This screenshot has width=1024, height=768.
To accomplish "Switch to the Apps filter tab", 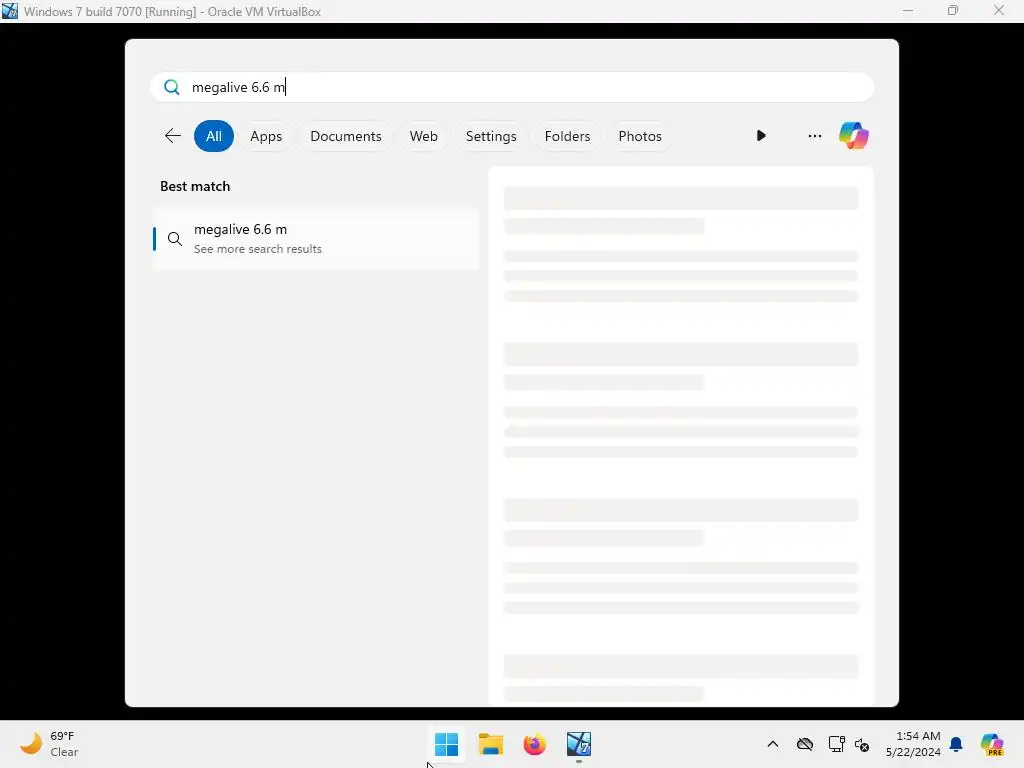I will click(x=266, y=136).
